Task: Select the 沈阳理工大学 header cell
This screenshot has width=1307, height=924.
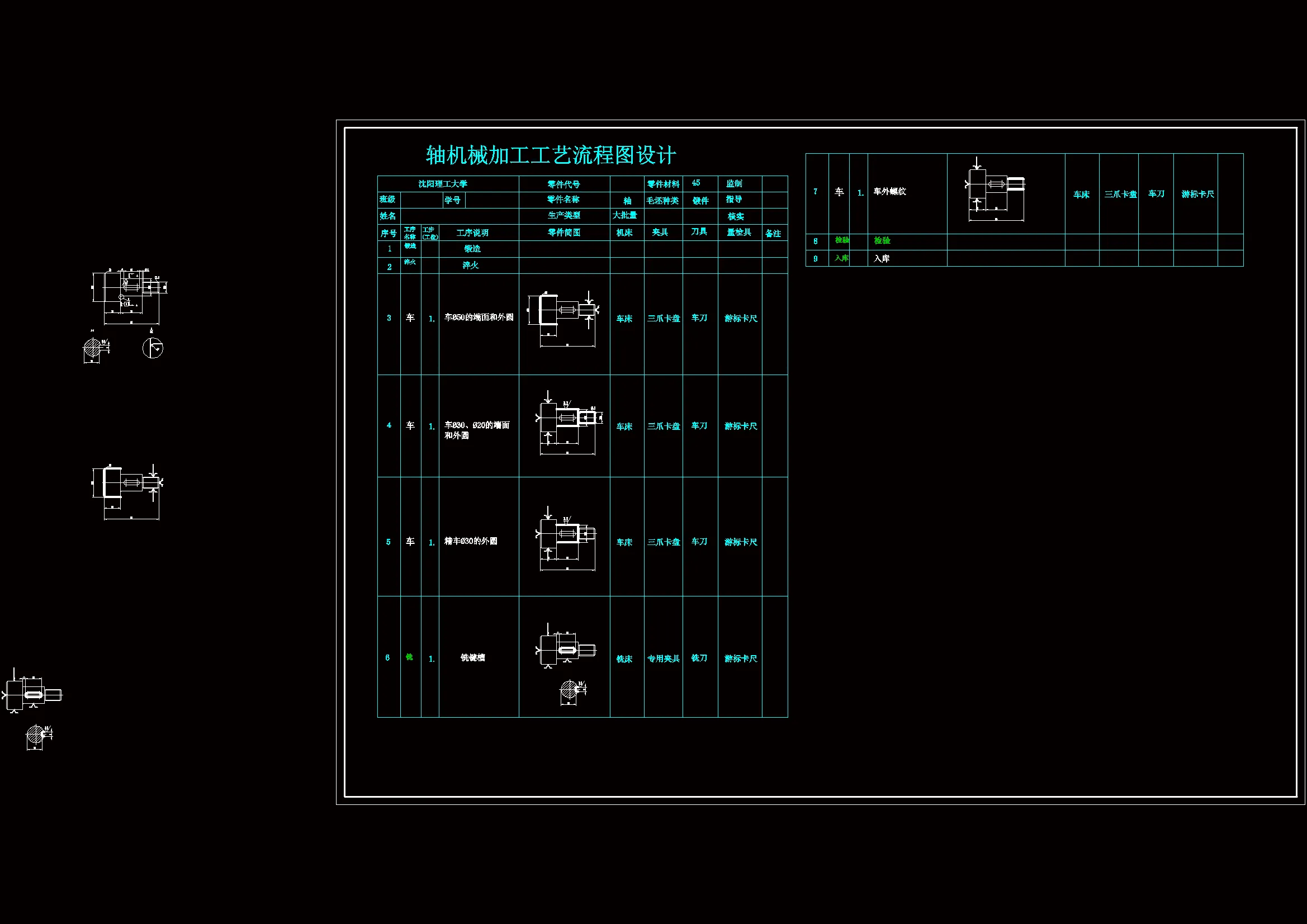Action: coord(442,184)
